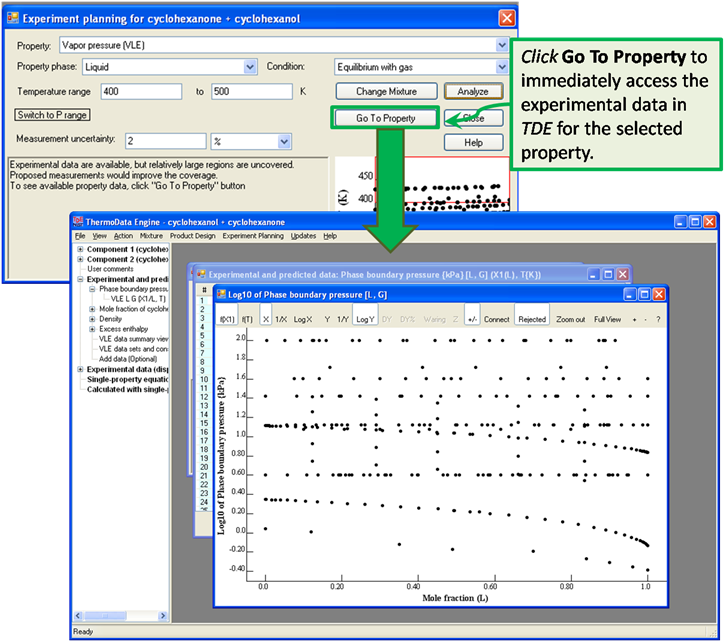Click the tree panel scroll right arrow
The height and width of the screenshot is (642, 727).
pyautogui.click(x=162, y=616)
